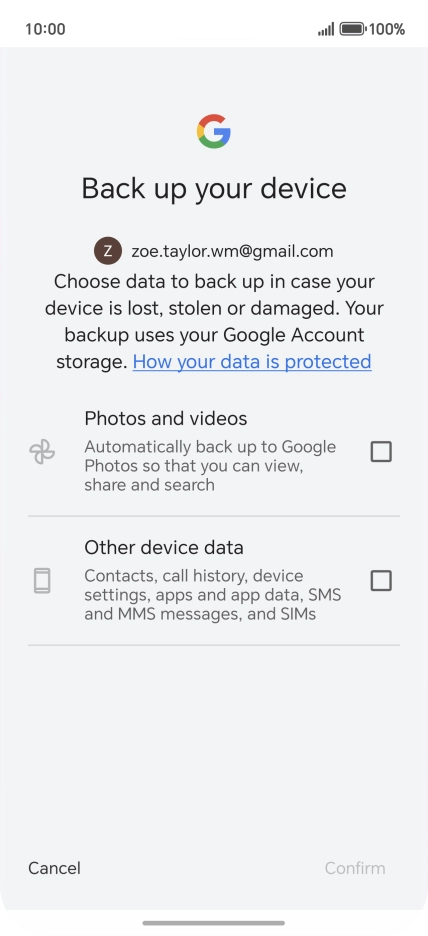Tap the 100% battery percentage
Image resolution: width=428 pixels, height=936 pixels.
click(x=387, y=29)
